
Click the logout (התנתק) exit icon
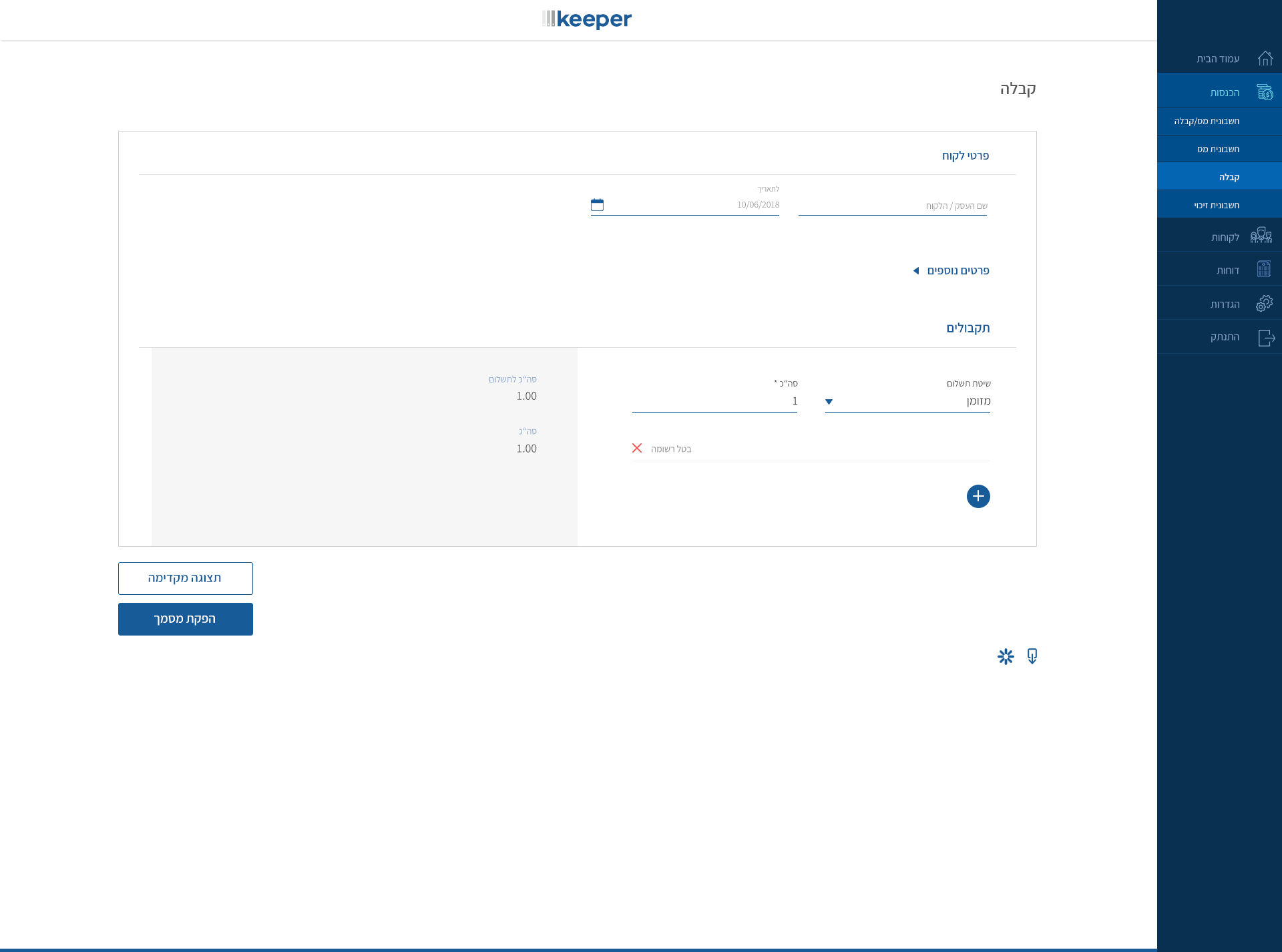[1266, 338]
